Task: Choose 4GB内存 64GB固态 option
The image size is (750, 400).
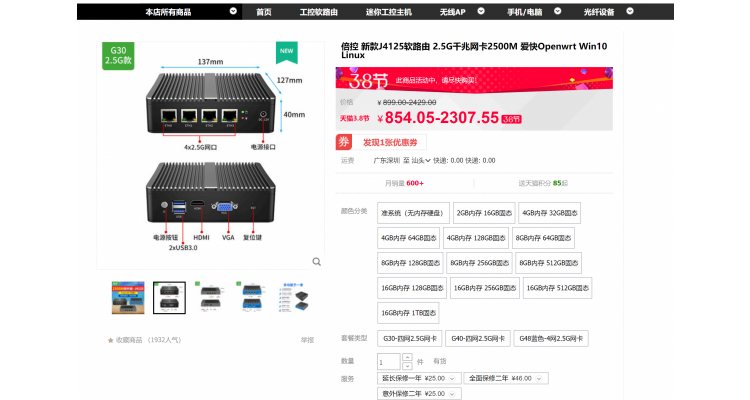Action: coord(408,238)
